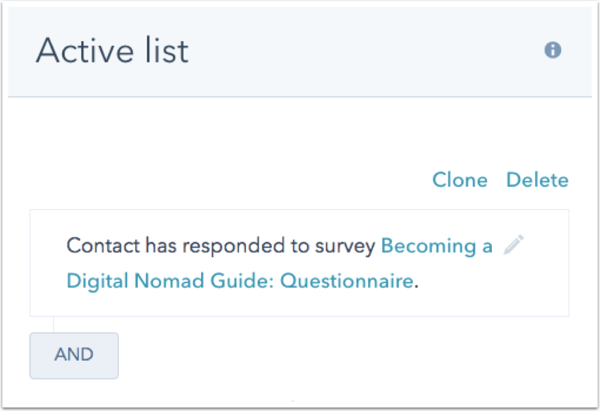Open the tooltip icon in the header
The width and height of the screenshot is (600, 411).
pyautogui.click(x=552, y=50)
